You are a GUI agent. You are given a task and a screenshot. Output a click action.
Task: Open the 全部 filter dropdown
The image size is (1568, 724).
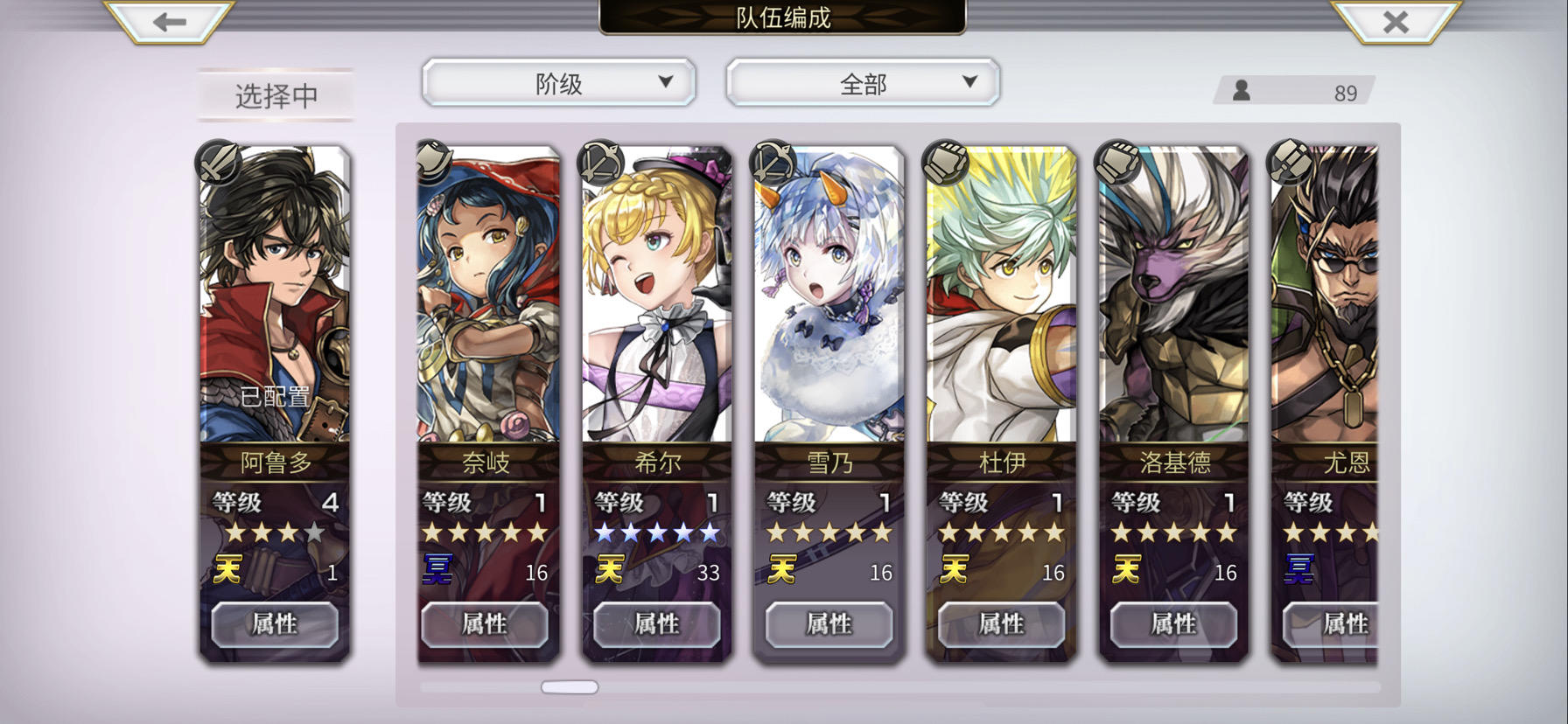(863, 83)
